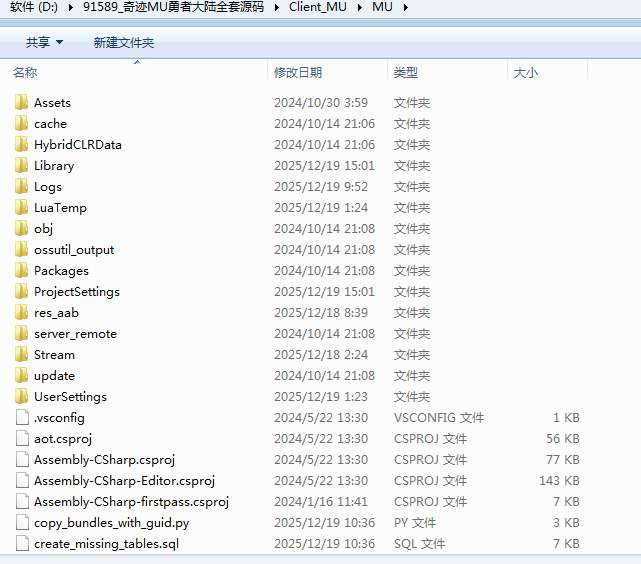Select the UserSettings folder name
This screenshot has width=641, height=564.
tap(70, 397)
